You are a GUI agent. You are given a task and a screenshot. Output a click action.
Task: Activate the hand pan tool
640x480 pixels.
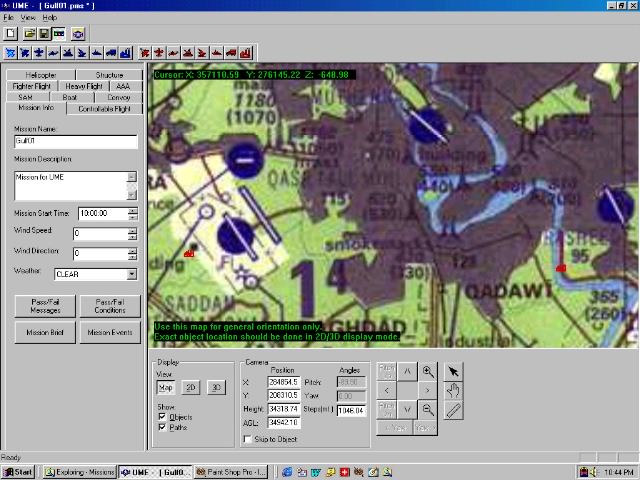point(454,390)
